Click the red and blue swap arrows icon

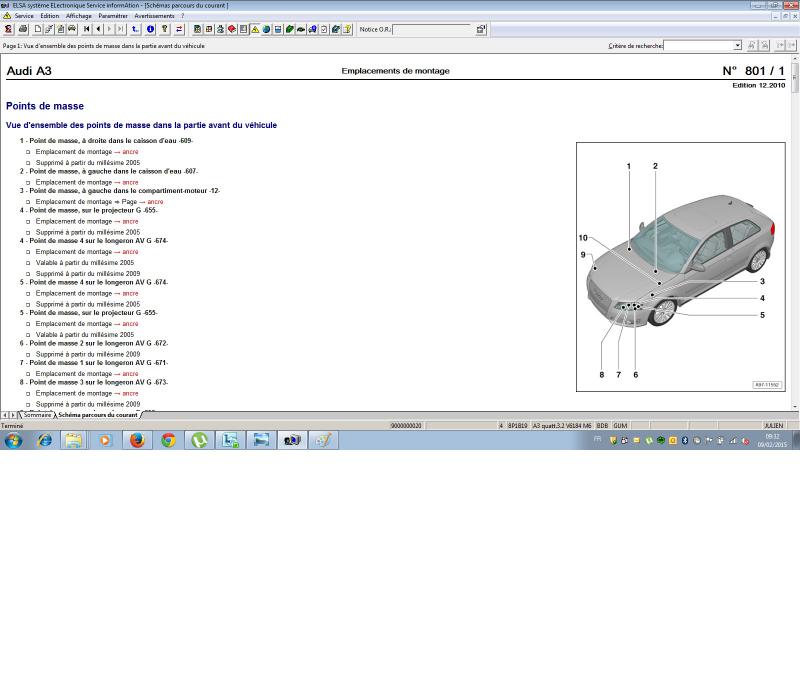coord(179,29)
